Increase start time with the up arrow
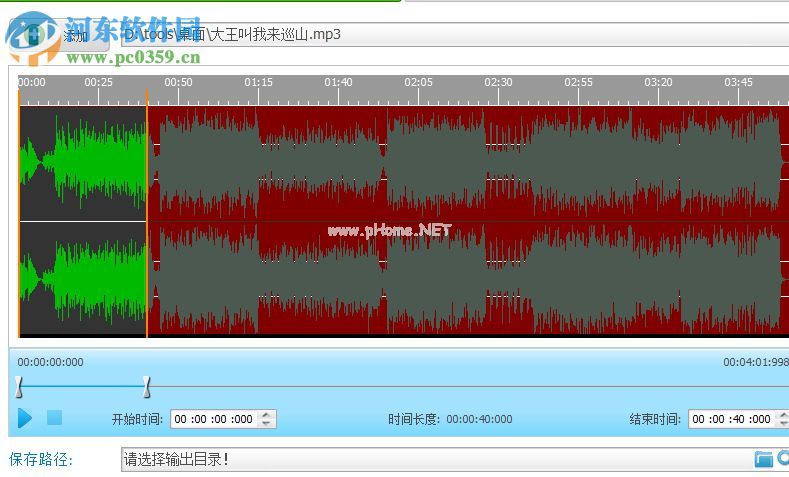The width and height of the screenshot is (789, 477). 267,415
